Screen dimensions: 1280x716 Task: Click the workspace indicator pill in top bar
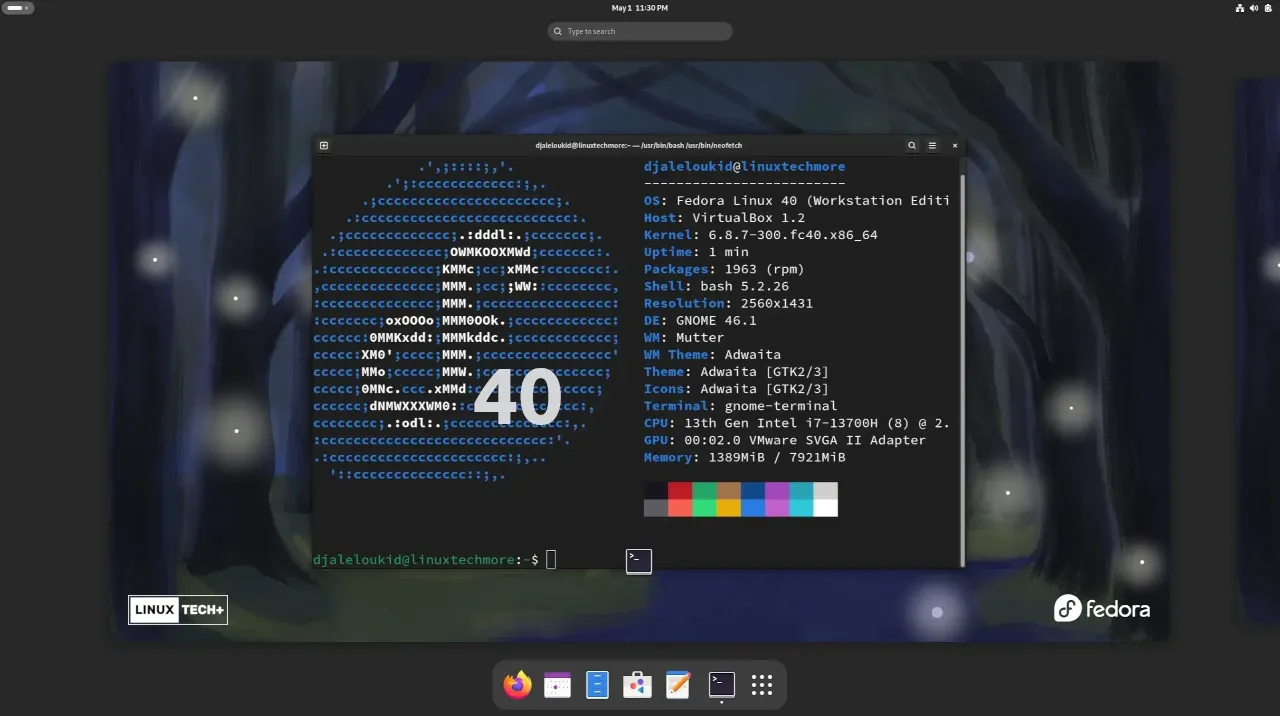(x=18, y=8)
